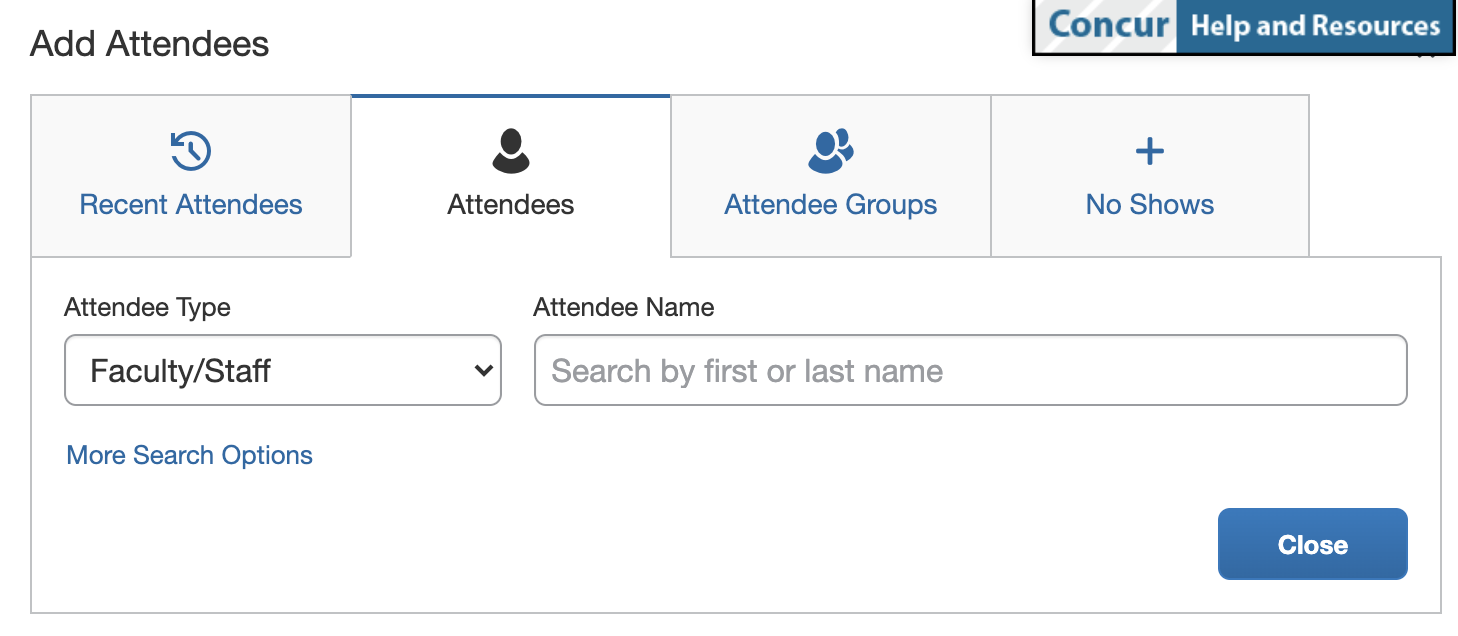Viewport: 1458px width, 636px height.
Task: Change attendee type from Faculty/Staff
Action: [x=282, y=370]
